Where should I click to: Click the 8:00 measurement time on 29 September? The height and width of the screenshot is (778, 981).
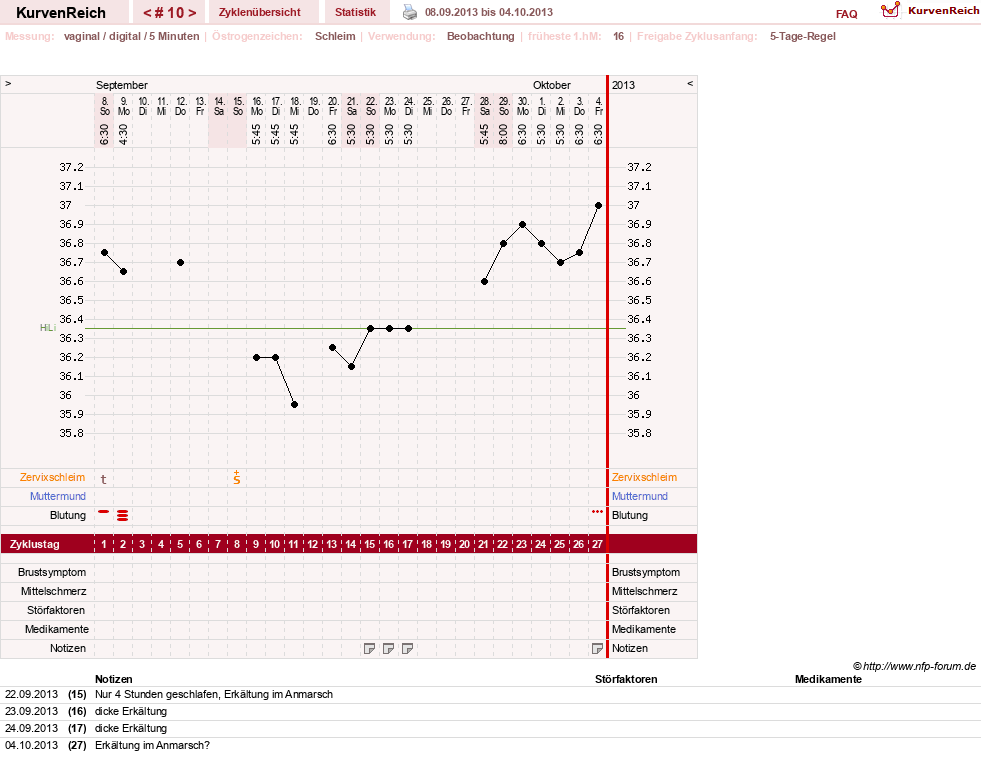[504, 134]
